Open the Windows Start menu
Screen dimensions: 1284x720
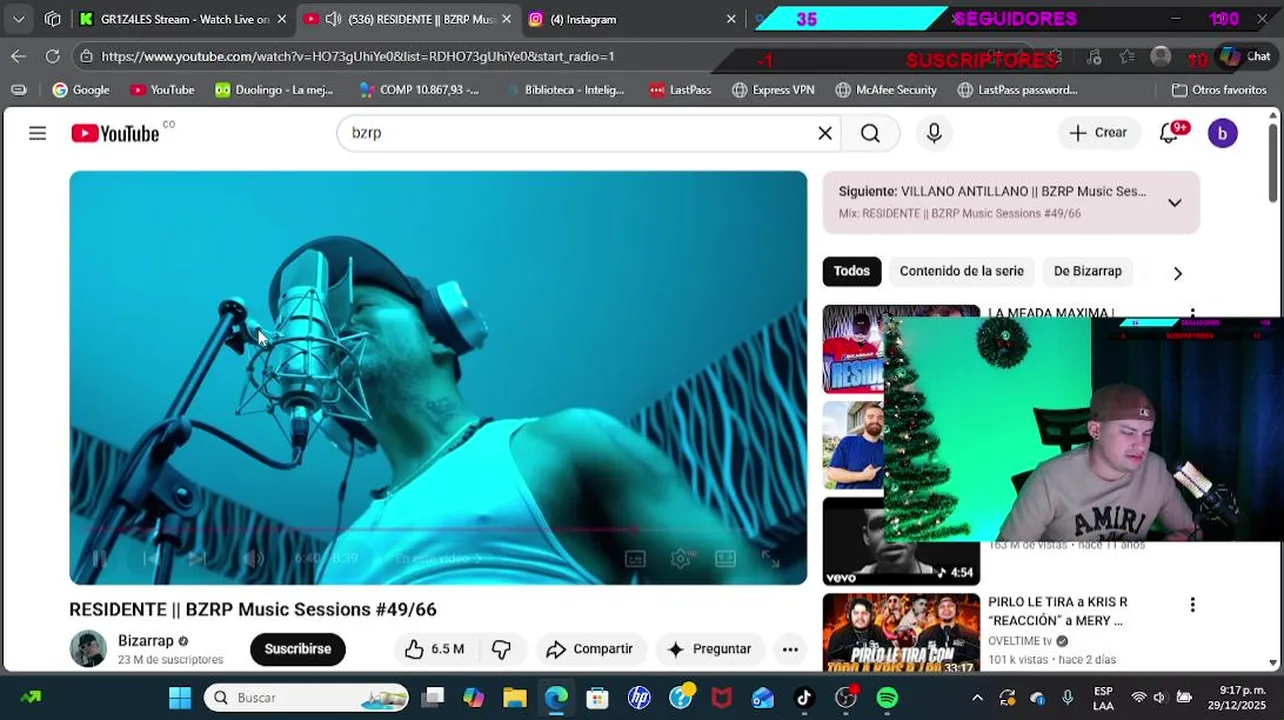180,698
